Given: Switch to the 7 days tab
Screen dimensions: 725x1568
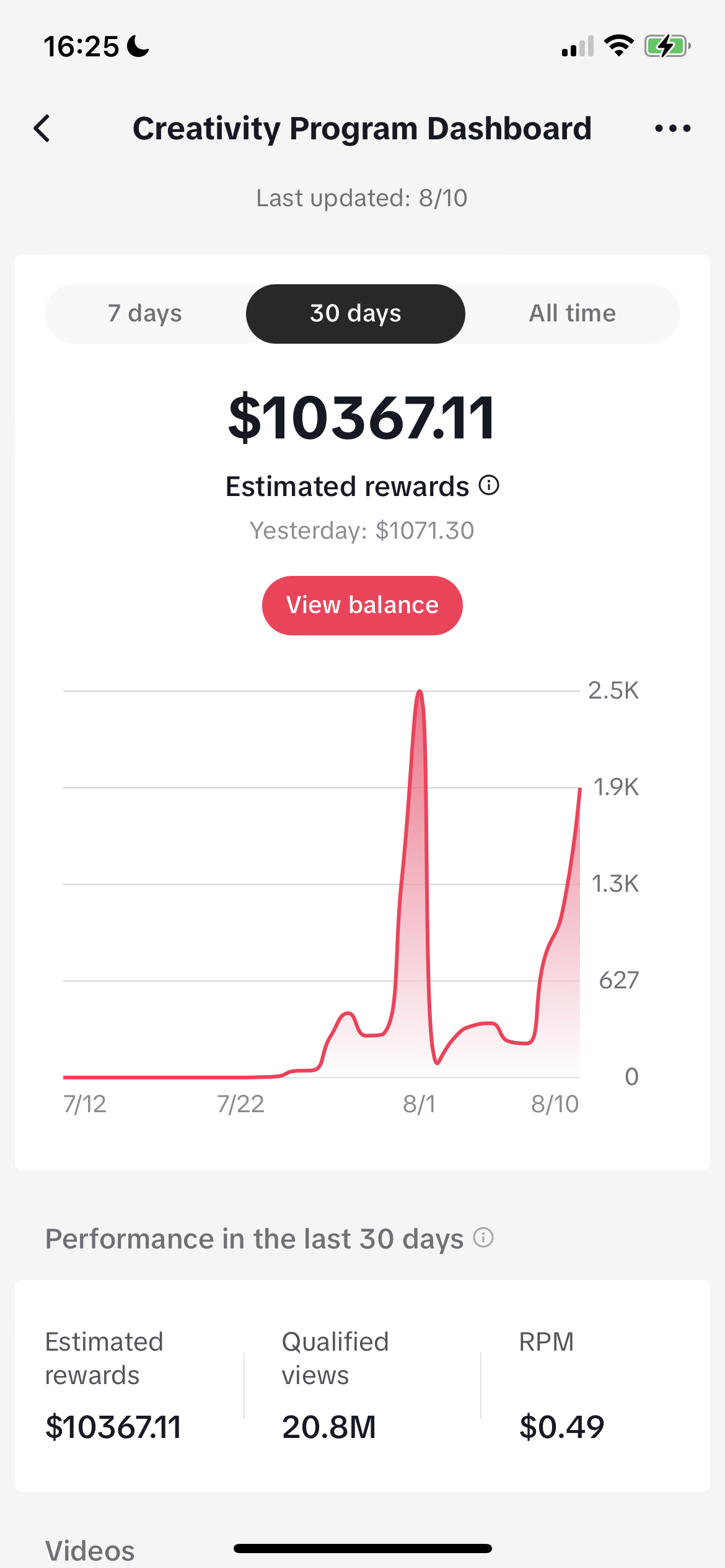Looking at the screenshot, I should pos(145,313).
